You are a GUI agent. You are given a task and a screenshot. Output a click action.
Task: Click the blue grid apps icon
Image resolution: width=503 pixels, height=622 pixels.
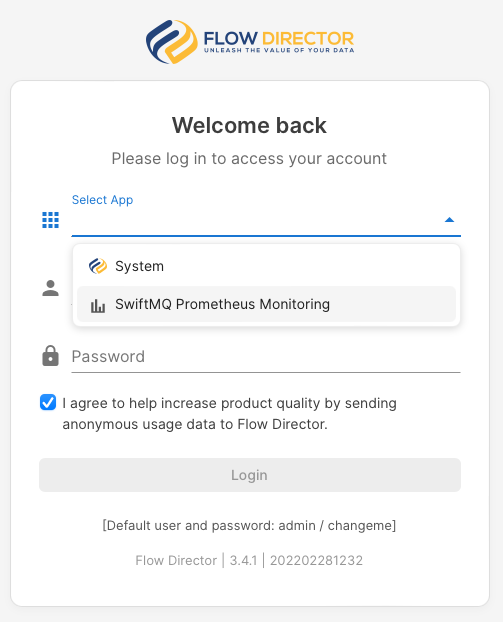50,220
